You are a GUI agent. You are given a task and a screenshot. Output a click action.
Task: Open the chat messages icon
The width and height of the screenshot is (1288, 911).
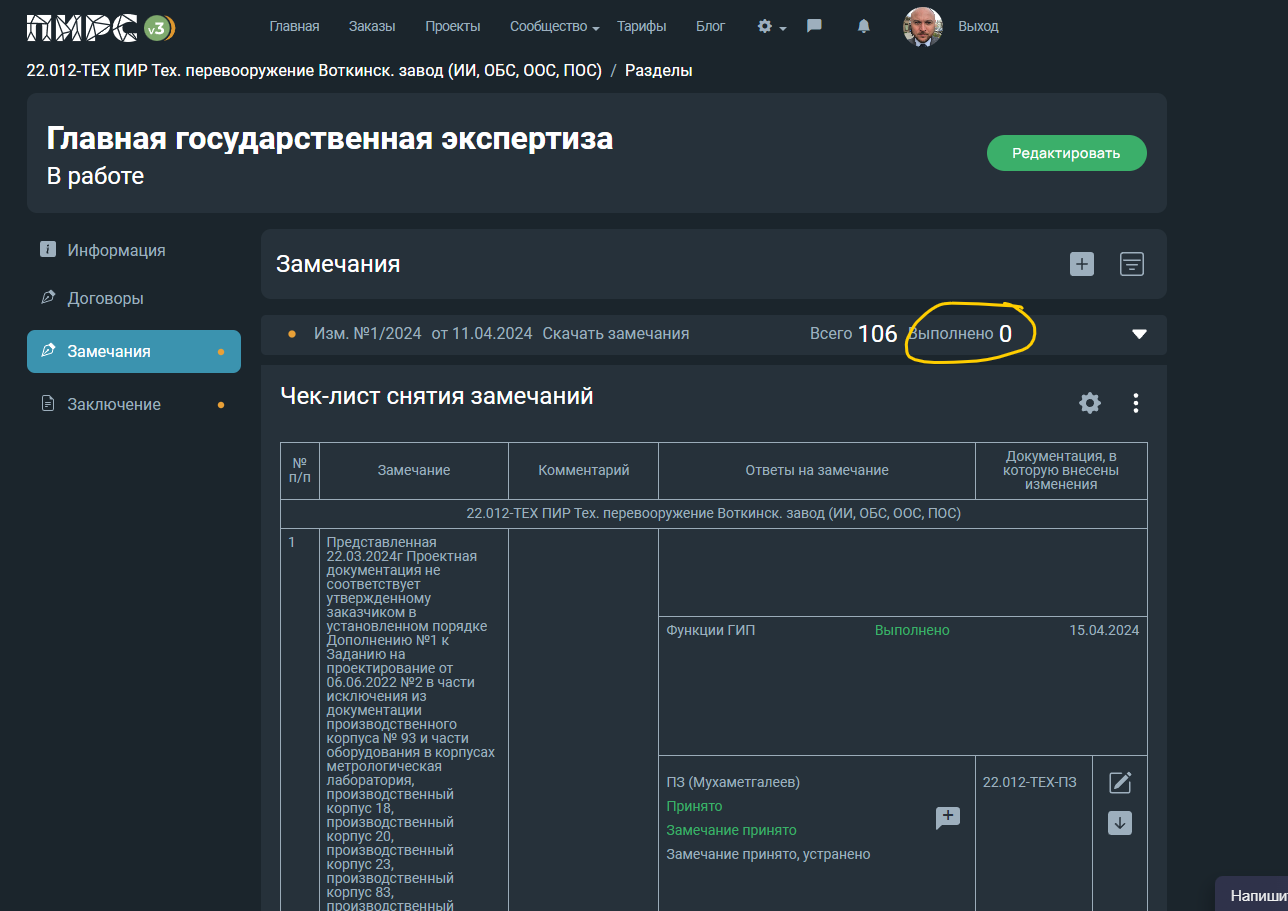(814, 27)
